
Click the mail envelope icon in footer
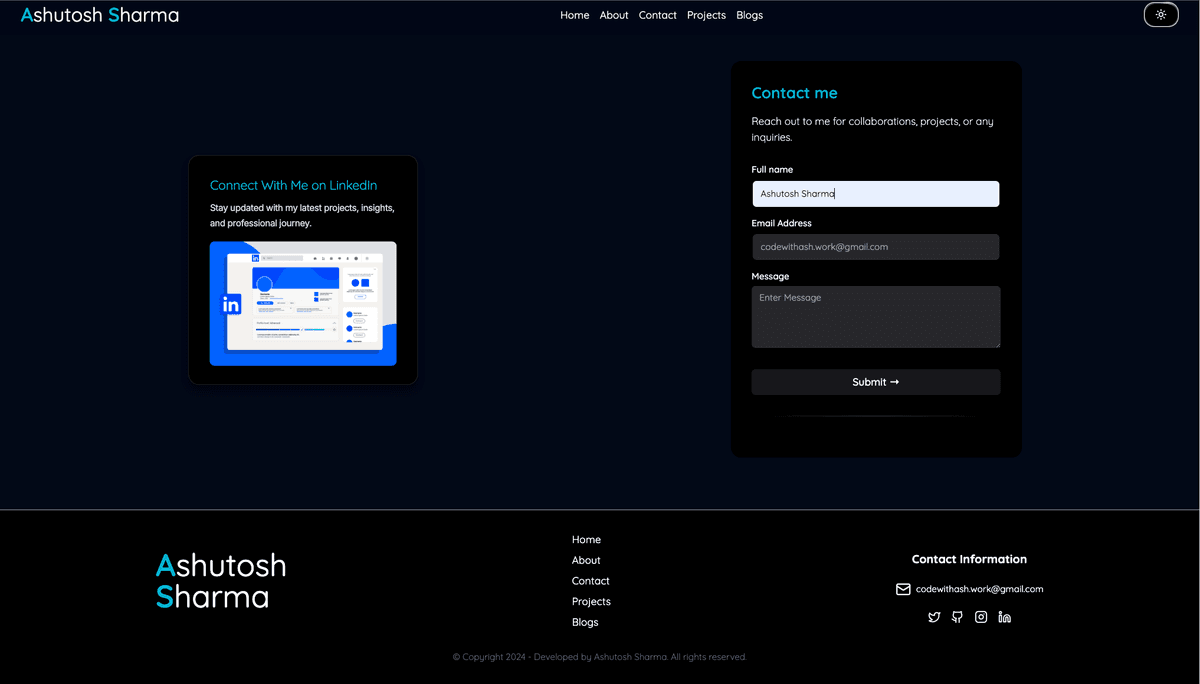[x=903, y=589]
